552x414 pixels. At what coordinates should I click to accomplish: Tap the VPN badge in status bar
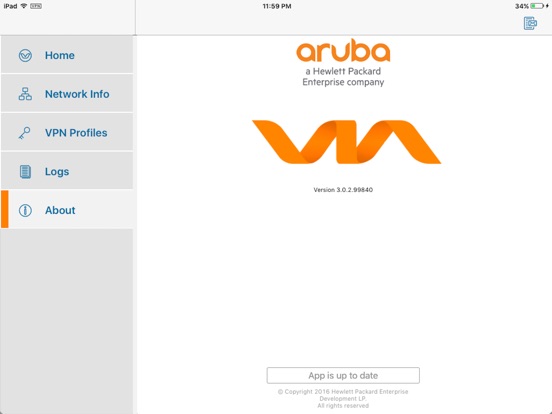click(36, 6)
